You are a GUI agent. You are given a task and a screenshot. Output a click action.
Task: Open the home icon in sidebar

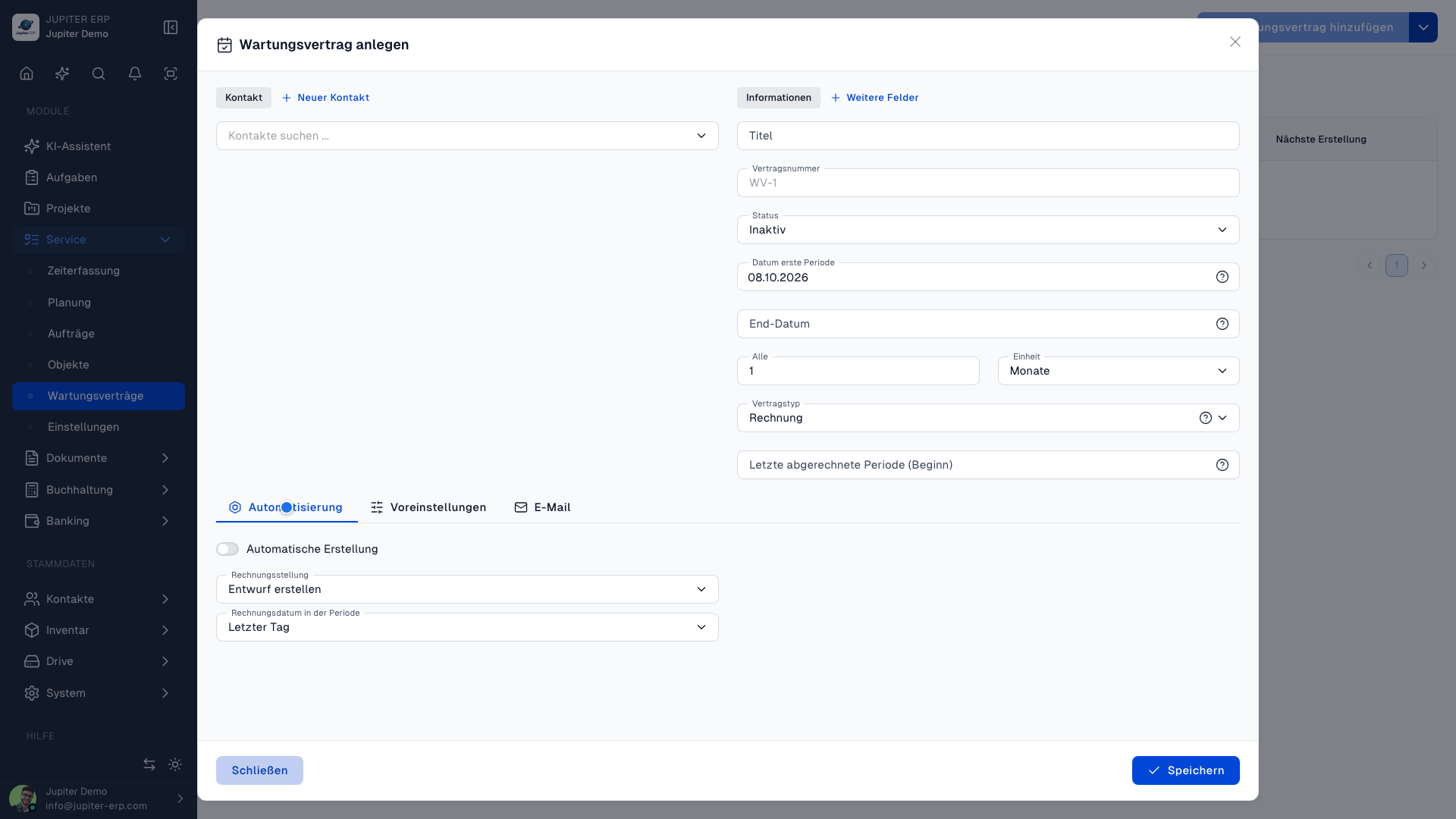[27, 74]
